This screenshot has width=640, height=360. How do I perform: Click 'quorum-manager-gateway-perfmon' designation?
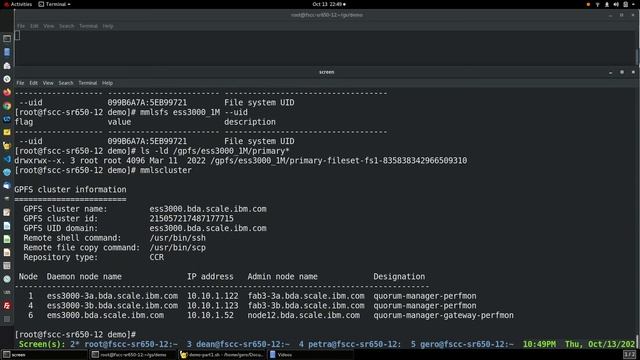[x=444, y=315]
